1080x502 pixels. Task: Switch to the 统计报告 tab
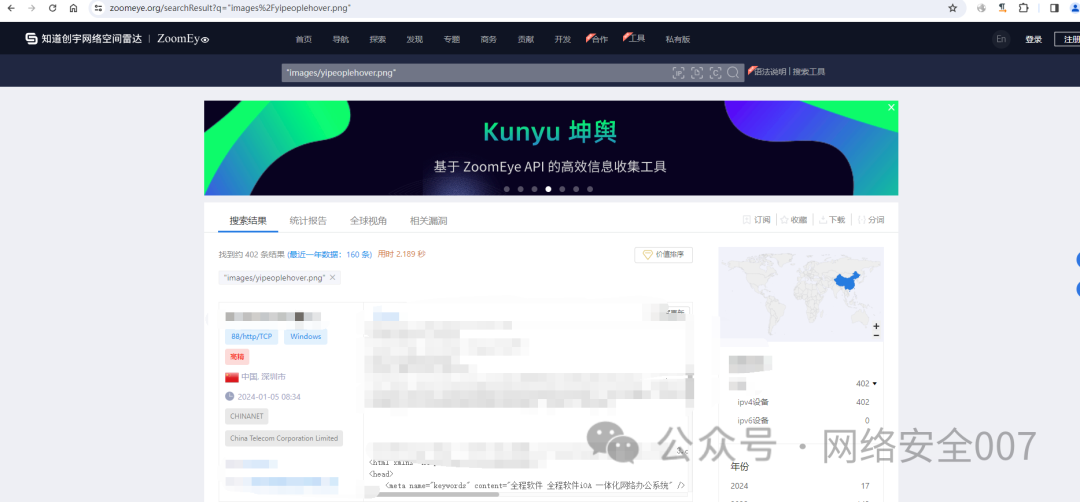pos(308,221)
